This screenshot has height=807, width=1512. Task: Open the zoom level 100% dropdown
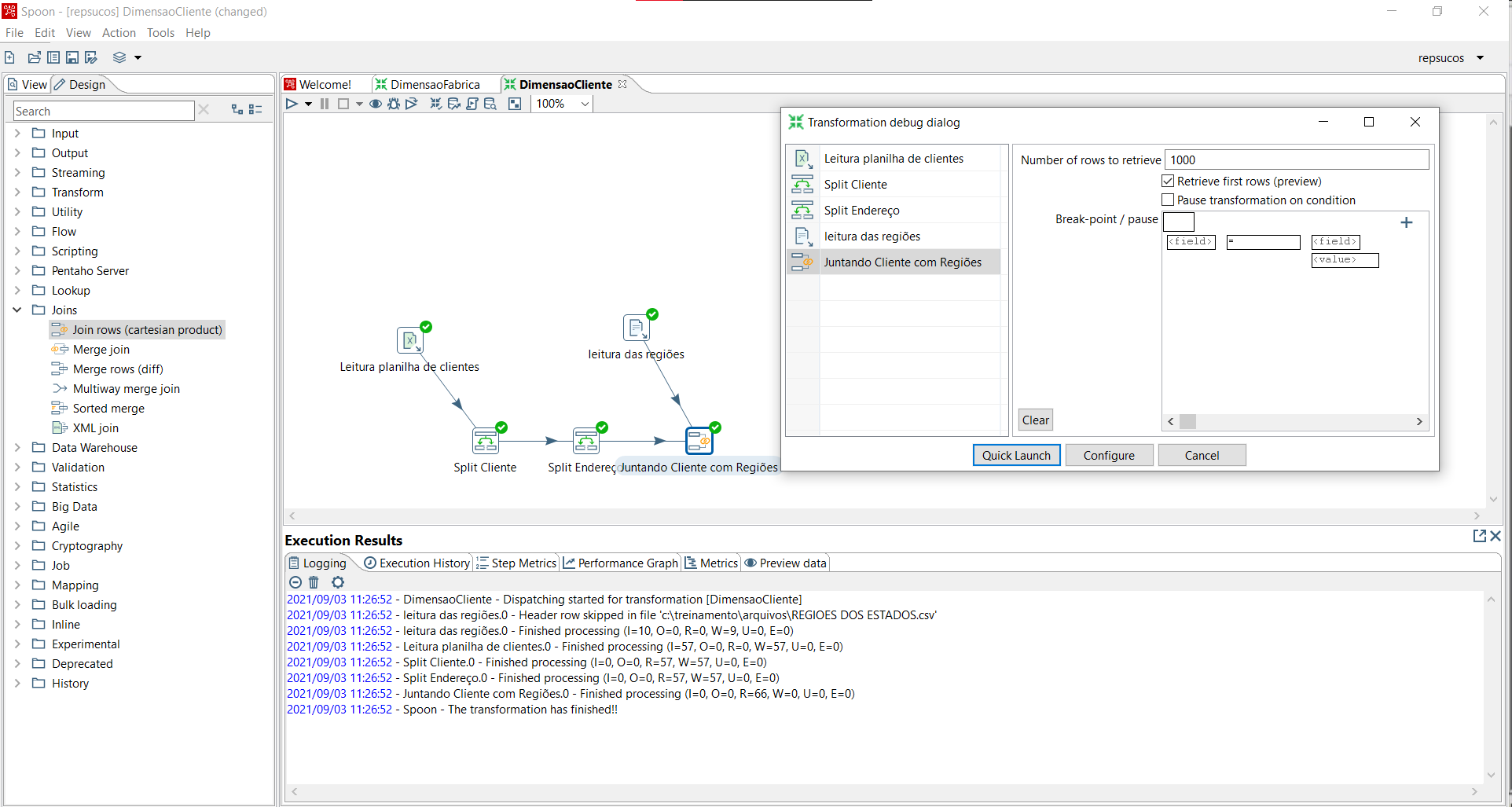pos(585,104)
